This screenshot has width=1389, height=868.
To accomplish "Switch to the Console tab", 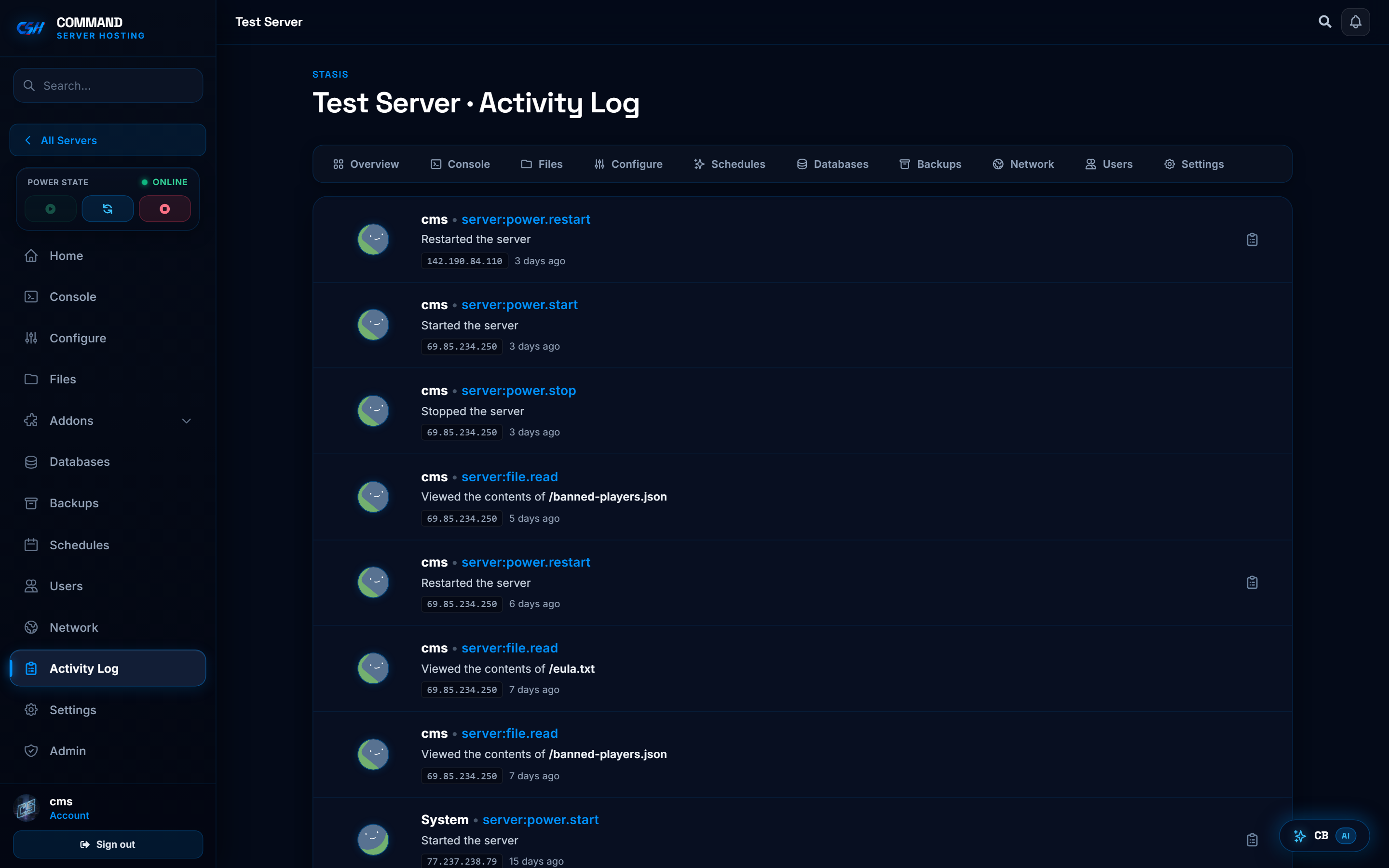I will point(460,164).
